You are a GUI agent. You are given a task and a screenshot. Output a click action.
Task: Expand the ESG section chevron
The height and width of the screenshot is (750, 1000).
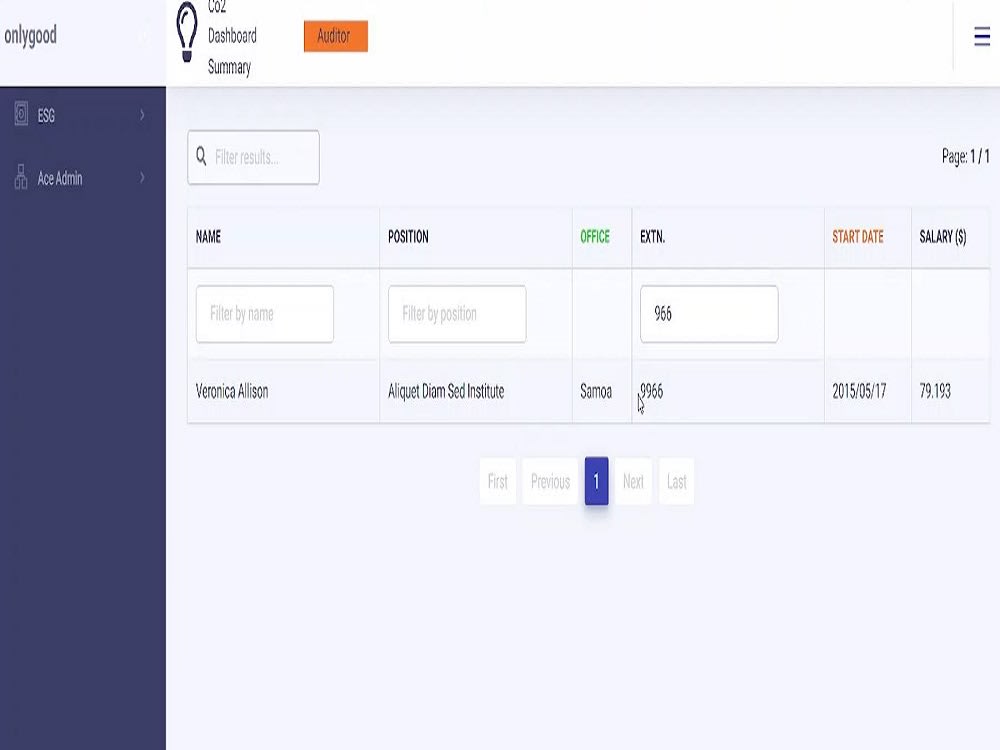[x=140, y=115]
